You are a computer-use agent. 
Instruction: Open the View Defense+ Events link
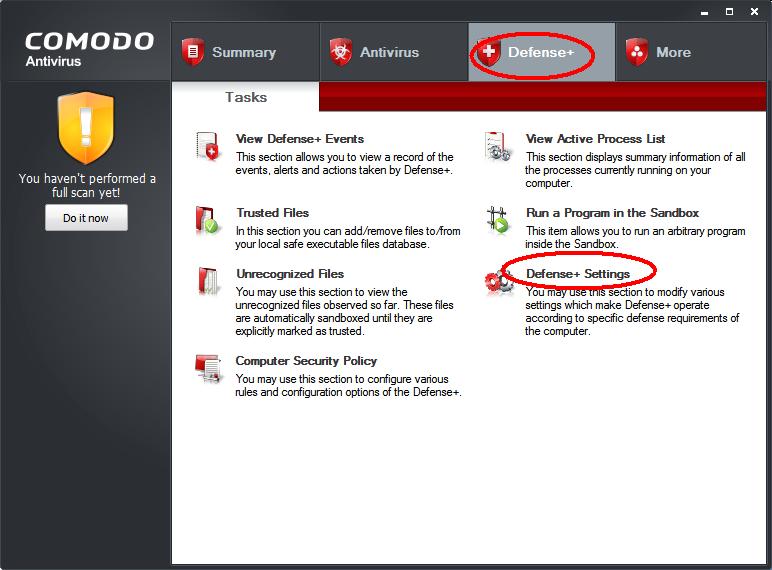click(x=299, y=139)
